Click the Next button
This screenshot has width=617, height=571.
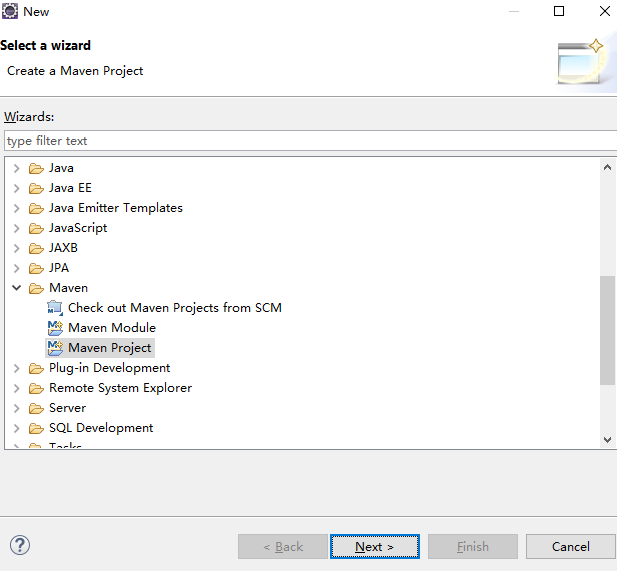(x=375, y=547)
